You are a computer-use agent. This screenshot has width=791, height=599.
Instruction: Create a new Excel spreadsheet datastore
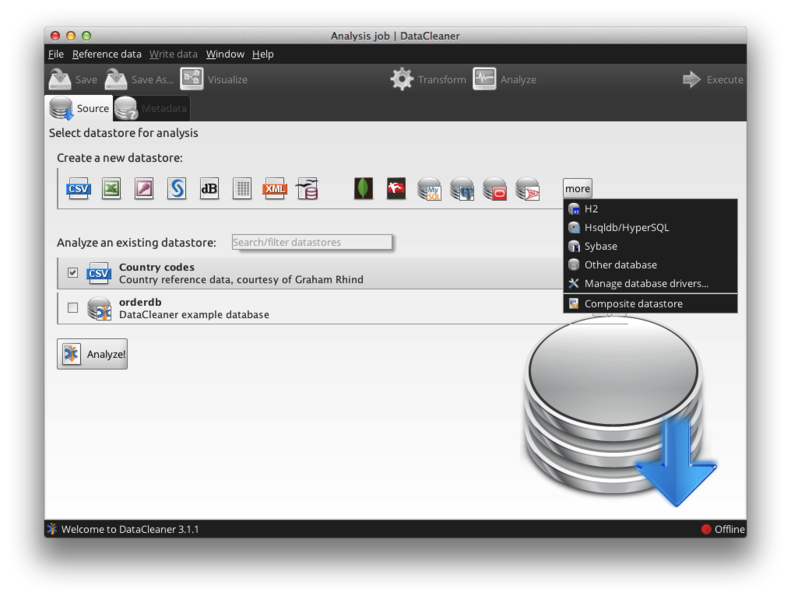click(111, 189)
